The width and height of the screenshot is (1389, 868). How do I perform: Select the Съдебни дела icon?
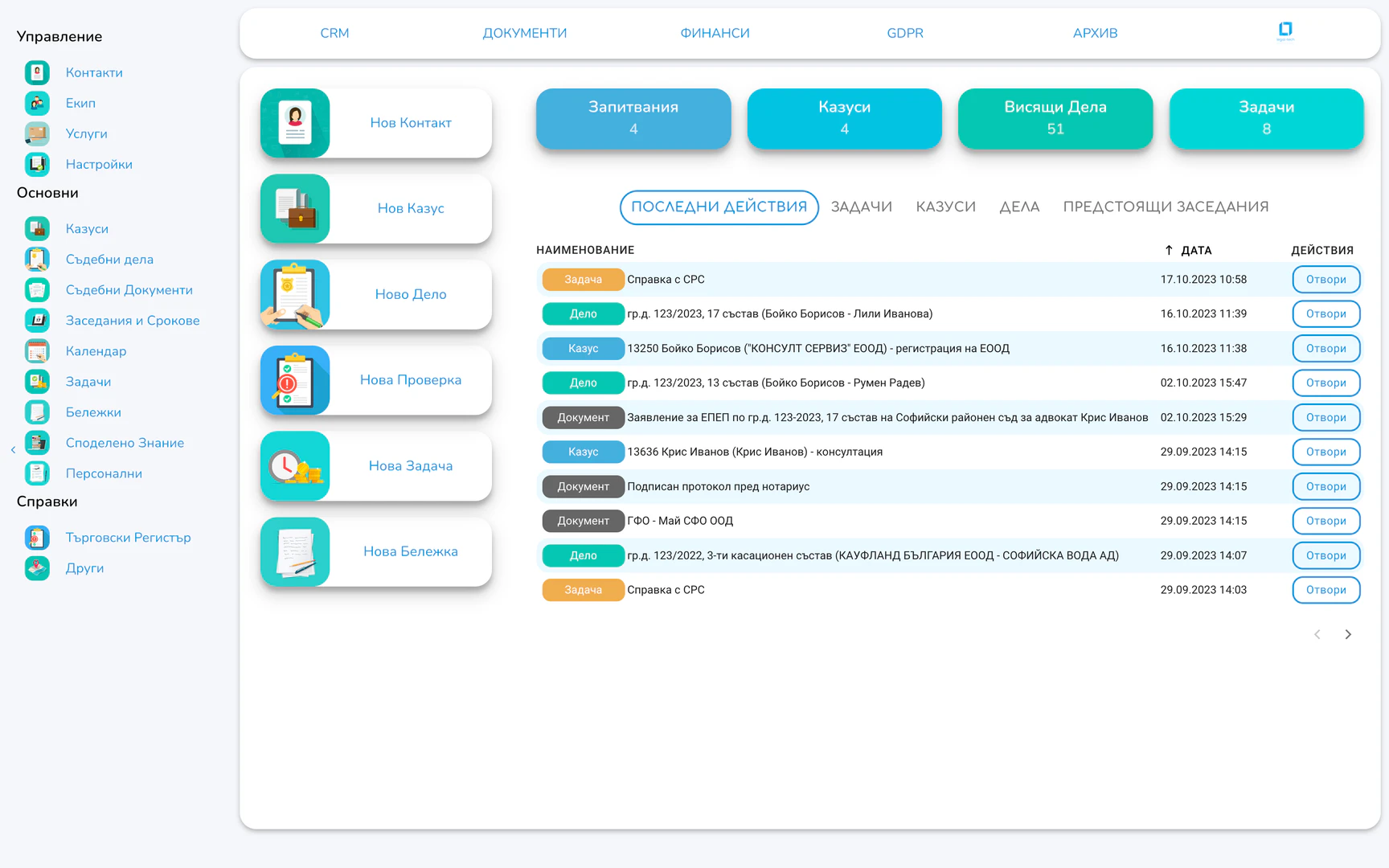(37, 259)
